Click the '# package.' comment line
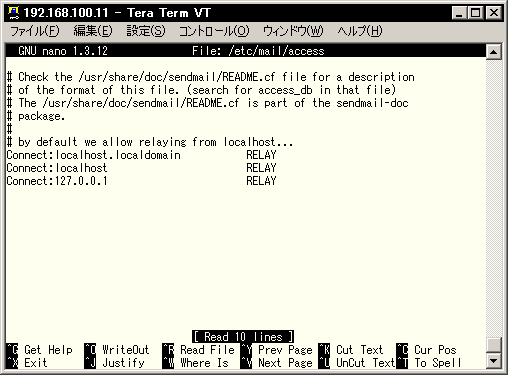 (36, 116)
